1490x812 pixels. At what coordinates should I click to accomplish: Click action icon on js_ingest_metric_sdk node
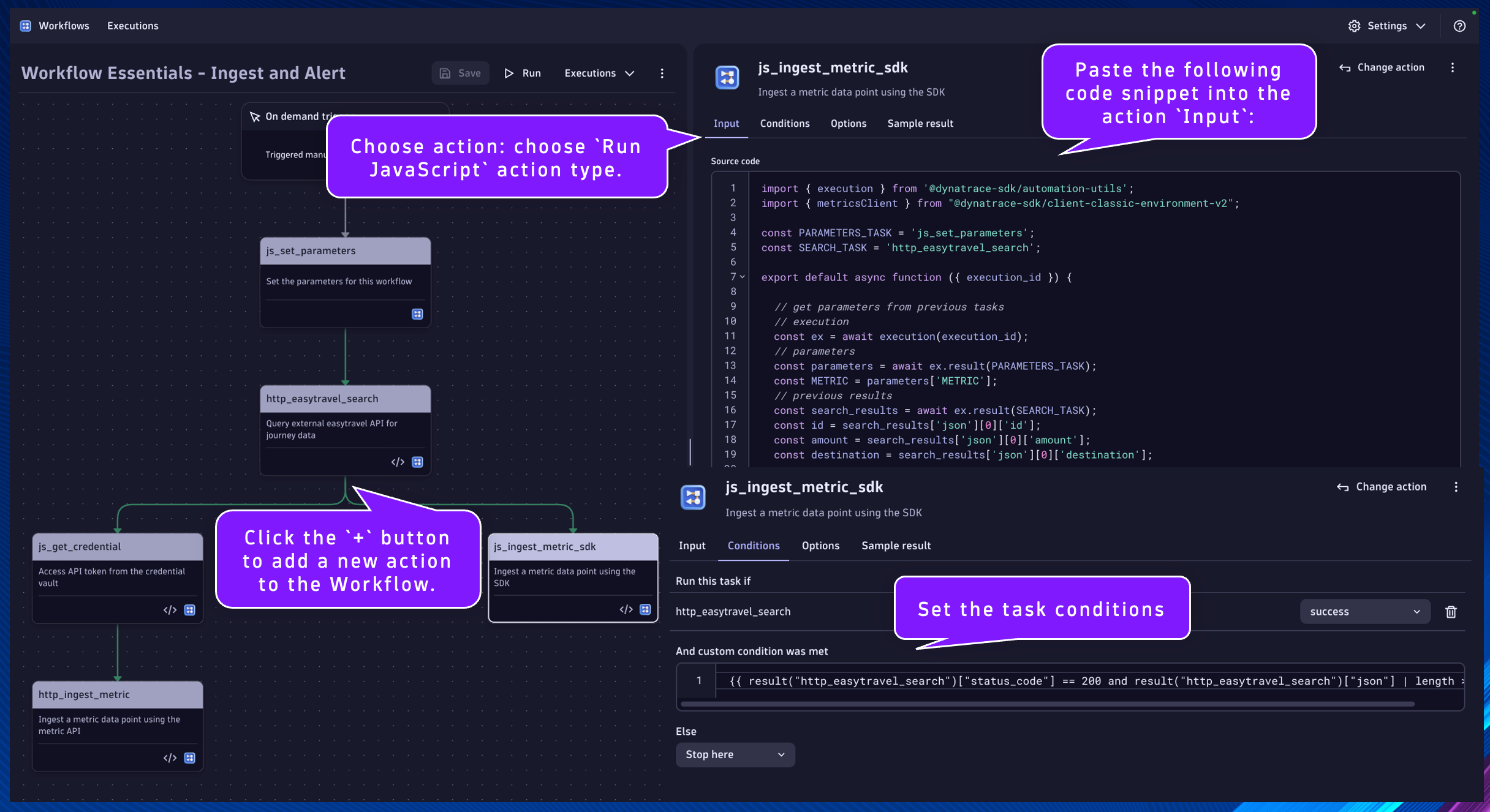point(645,609)
